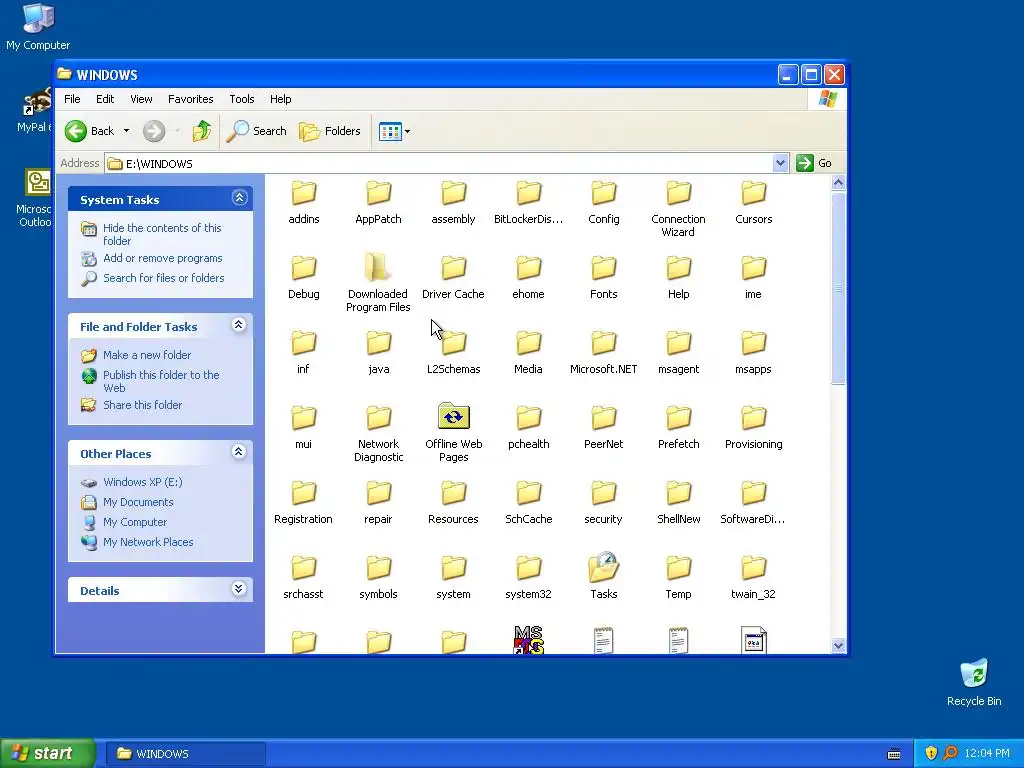Screen dimensions: 1024x768
Task: Open the View menu
Action: [141, 99]
